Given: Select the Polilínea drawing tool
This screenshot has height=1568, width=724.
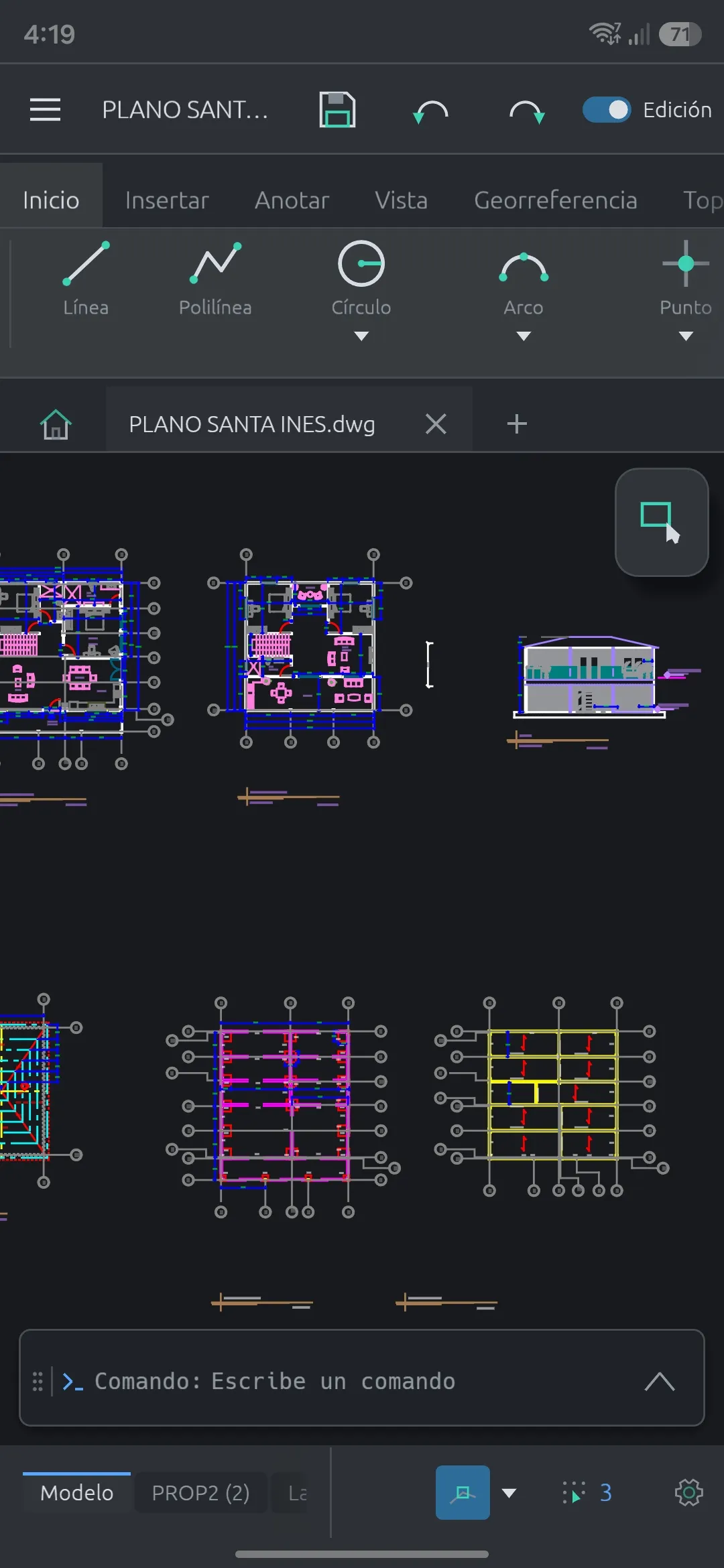Looking at the screenshot, I should pos(215,278).
